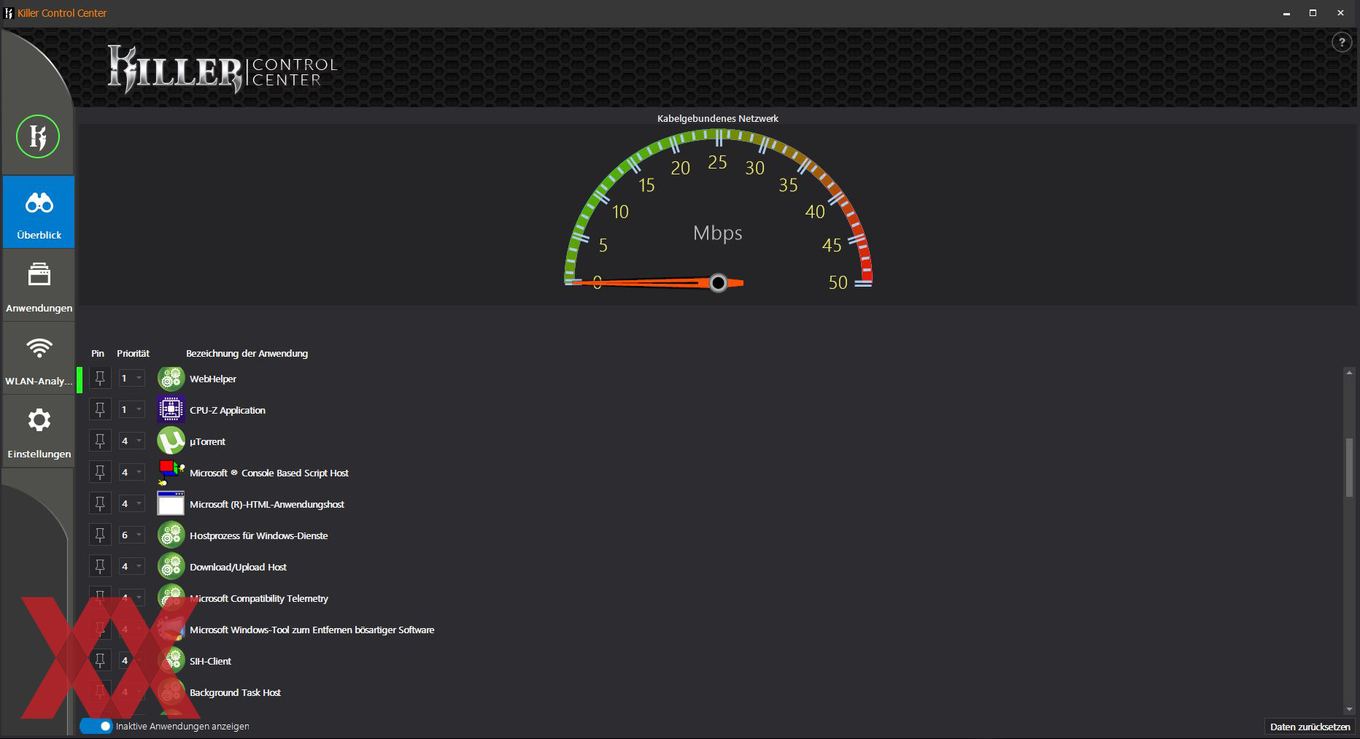The height and width of the screenshot is (739, 1360).
Task: Select Microsoft Console Based Script Host text
Action: (x=269, y=473)
